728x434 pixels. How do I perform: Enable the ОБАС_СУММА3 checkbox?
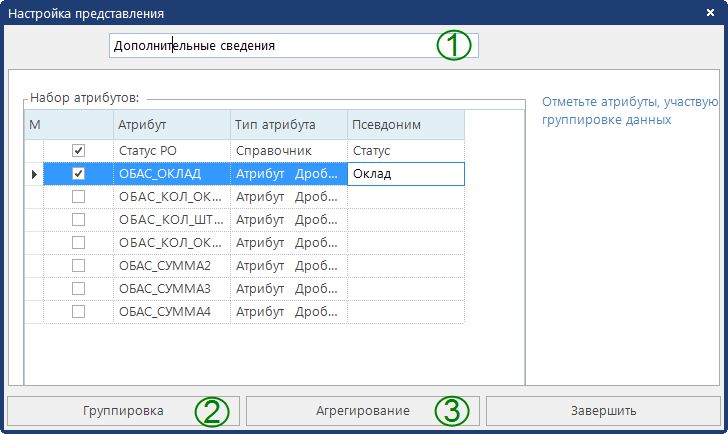pyautogui.click(x=79, y=289)
